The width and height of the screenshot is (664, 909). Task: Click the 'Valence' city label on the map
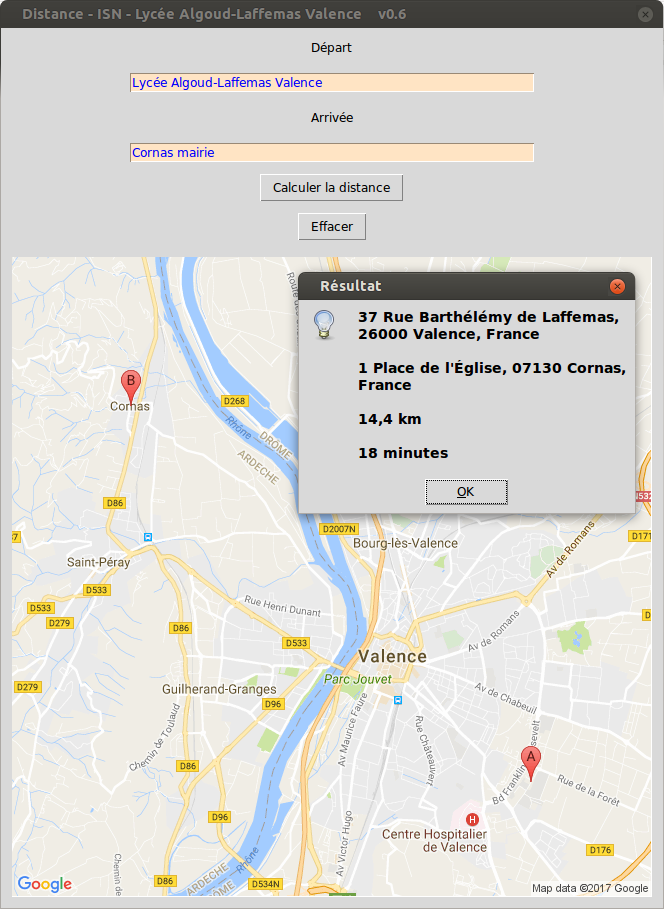(393, 656)
